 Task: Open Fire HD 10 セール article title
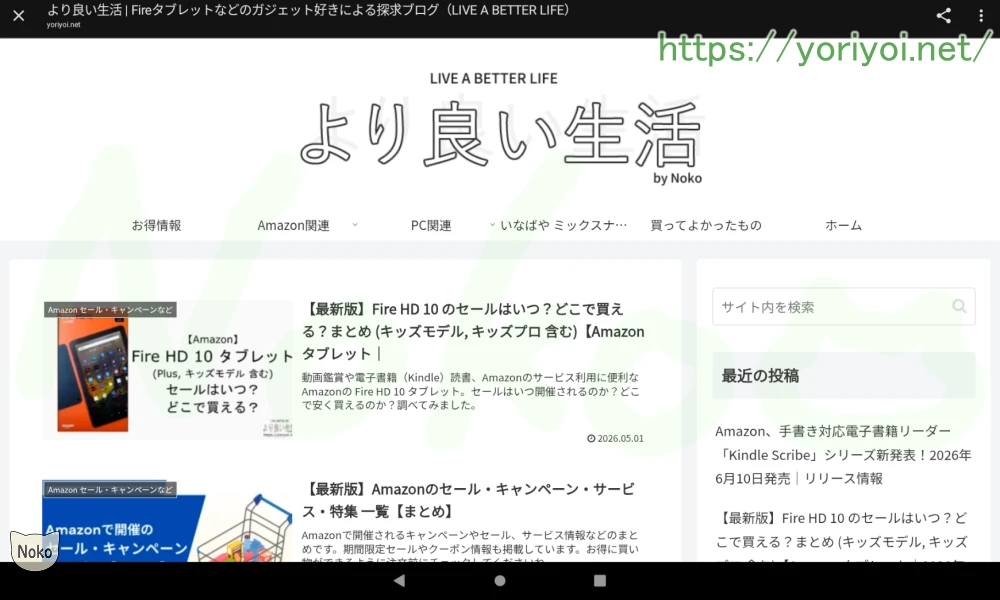(x=473, y=332)
